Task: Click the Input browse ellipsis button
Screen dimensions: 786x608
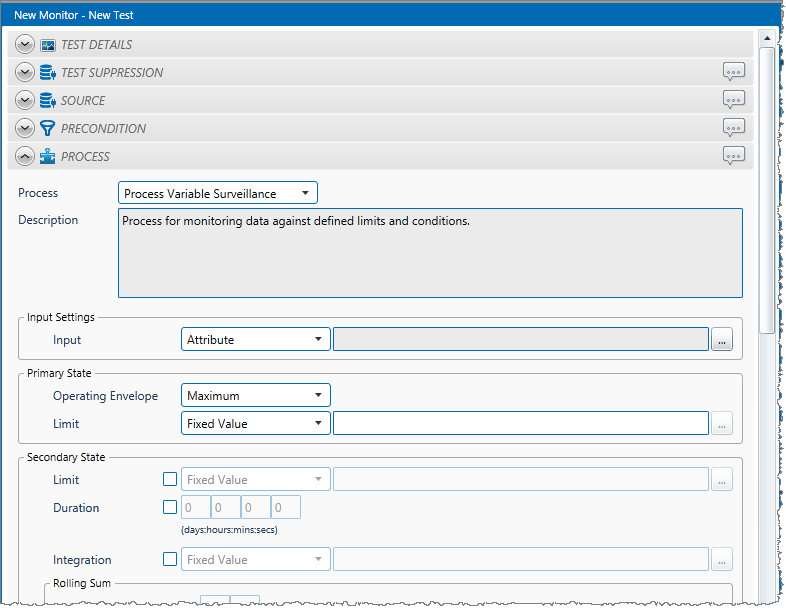Action: 722,341
